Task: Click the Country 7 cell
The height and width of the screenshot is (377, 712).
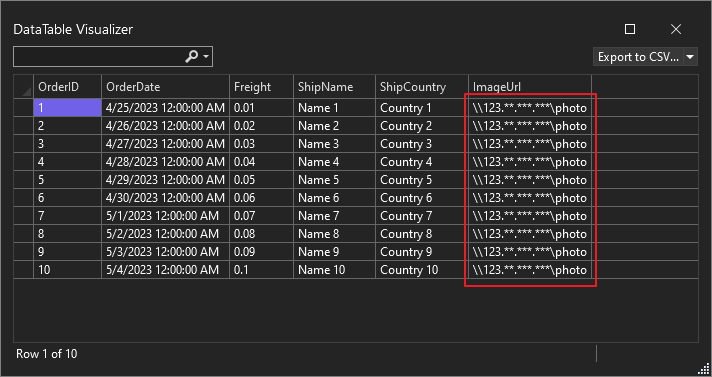Action: tap(422, 216)
